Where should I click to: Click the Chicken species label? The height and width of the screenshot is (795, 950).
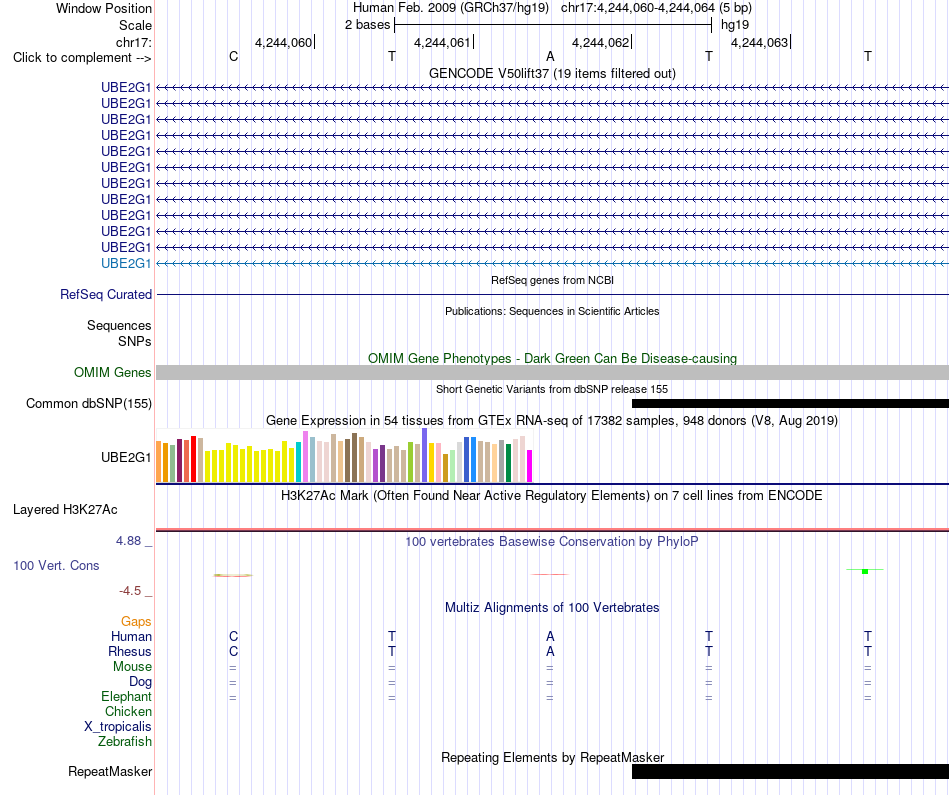tap(128, 711)
